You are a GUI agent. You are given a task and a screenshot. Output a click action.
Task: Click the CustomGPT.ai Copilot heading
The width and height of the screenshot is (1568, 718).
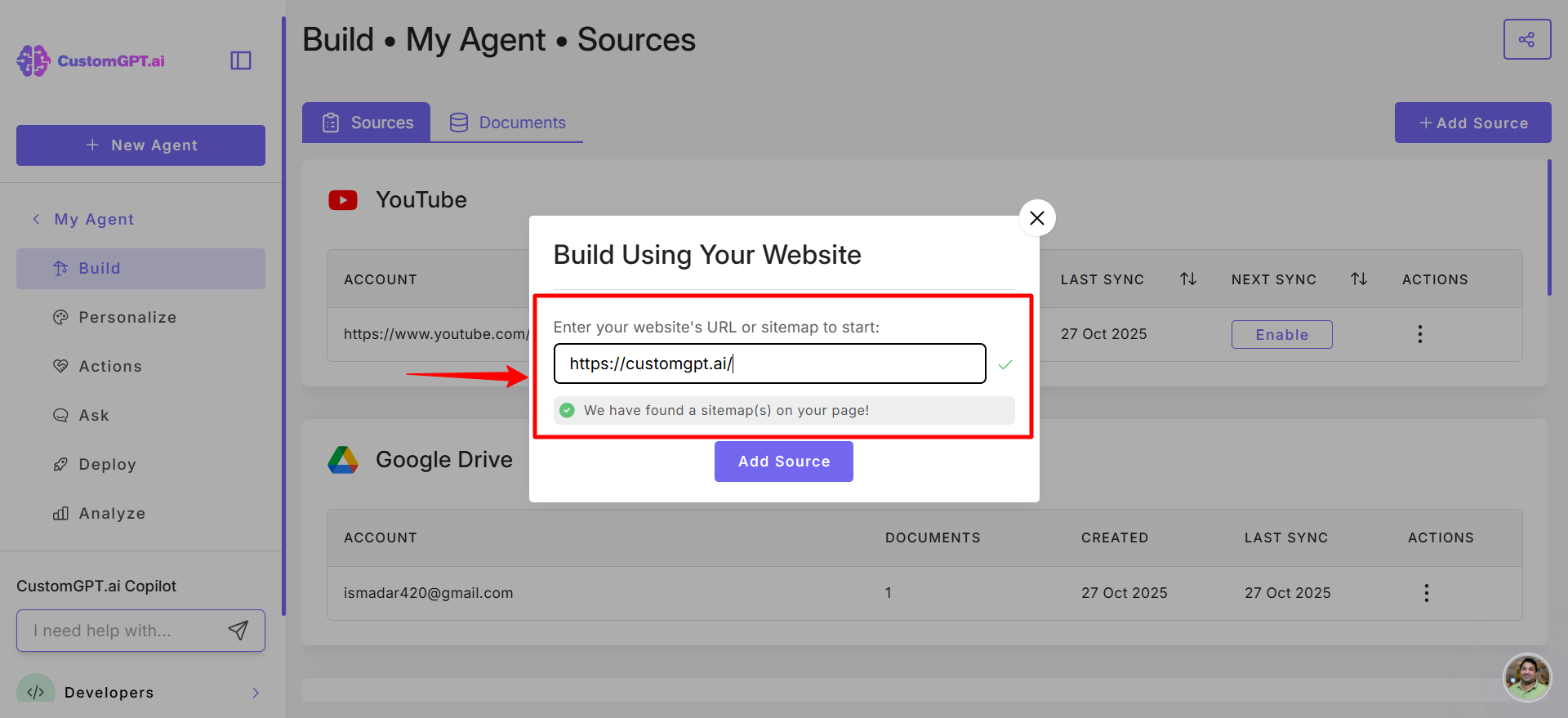pos(96,586)
